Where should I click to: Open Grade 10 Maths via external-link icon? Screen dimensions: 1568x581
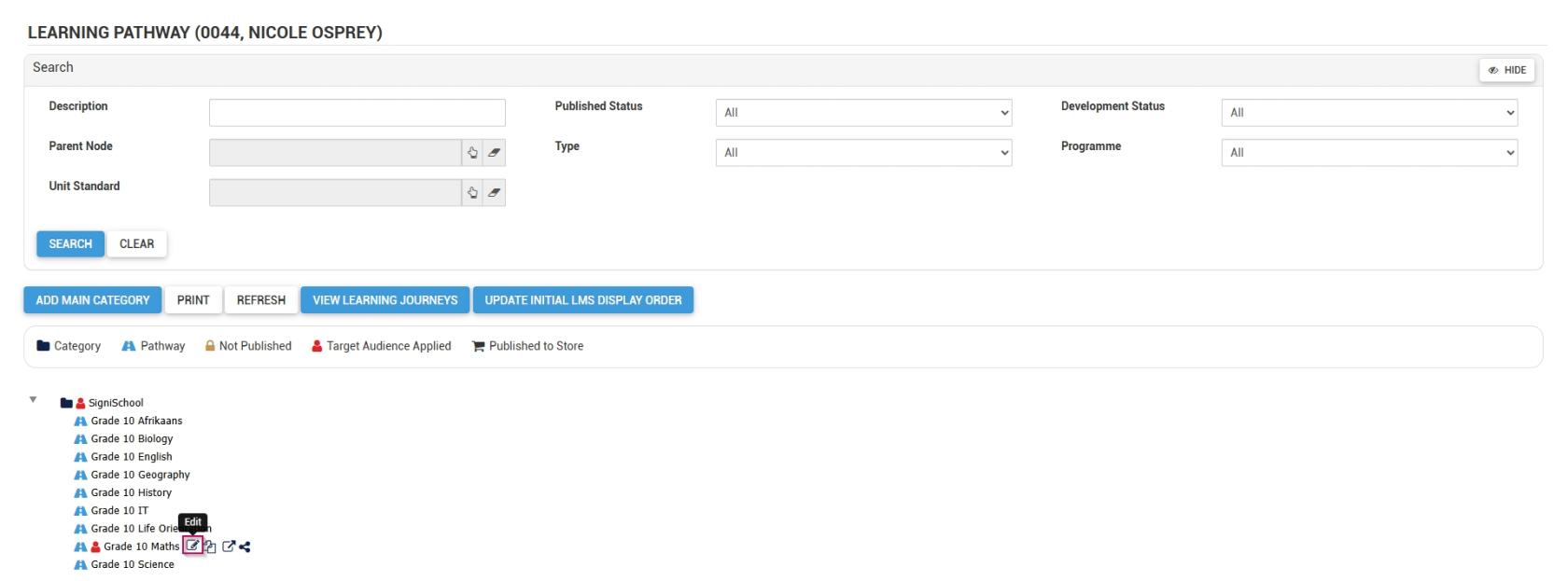click(229, 546)
